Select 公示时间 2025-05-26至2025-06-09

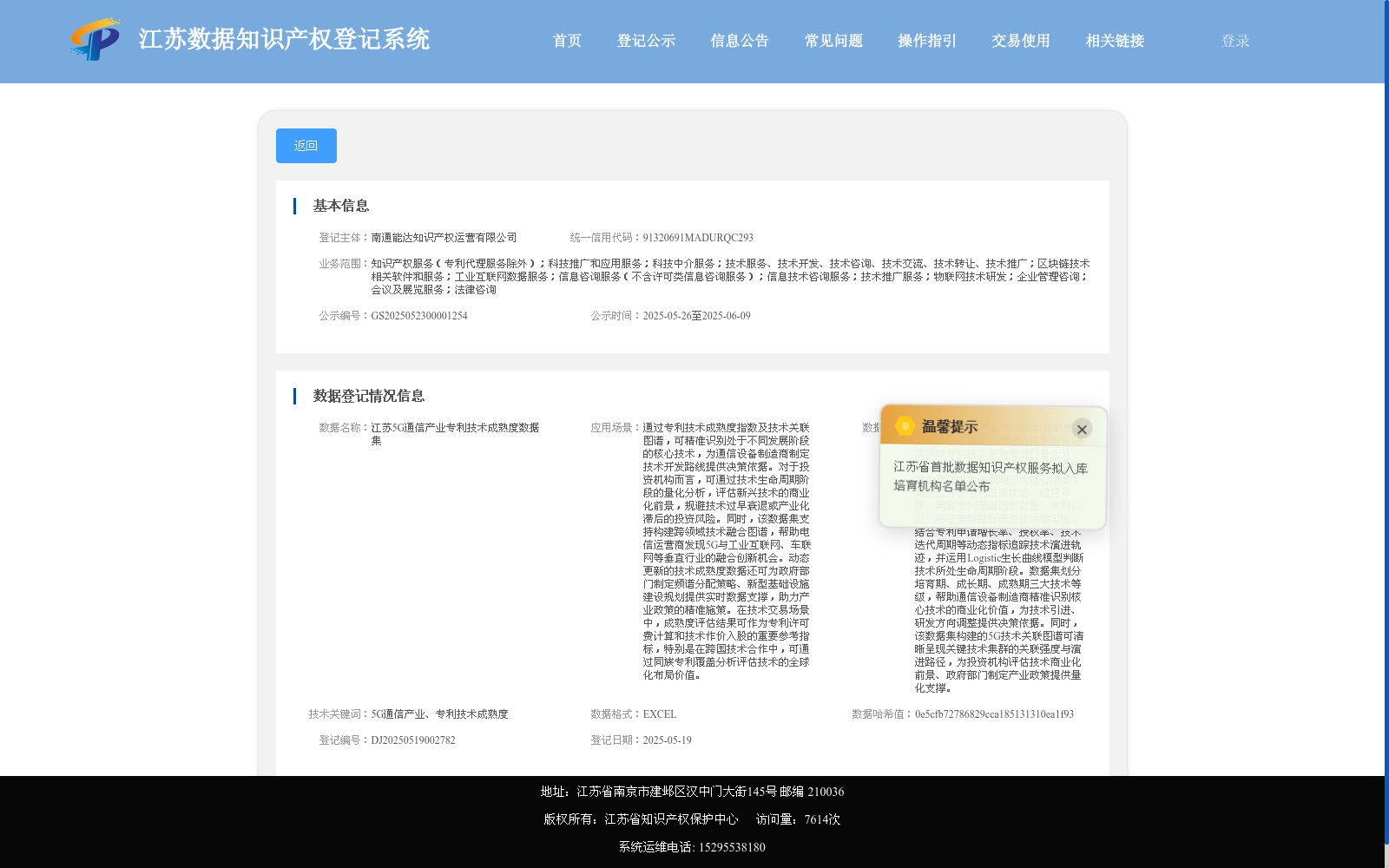pos(696,316)
